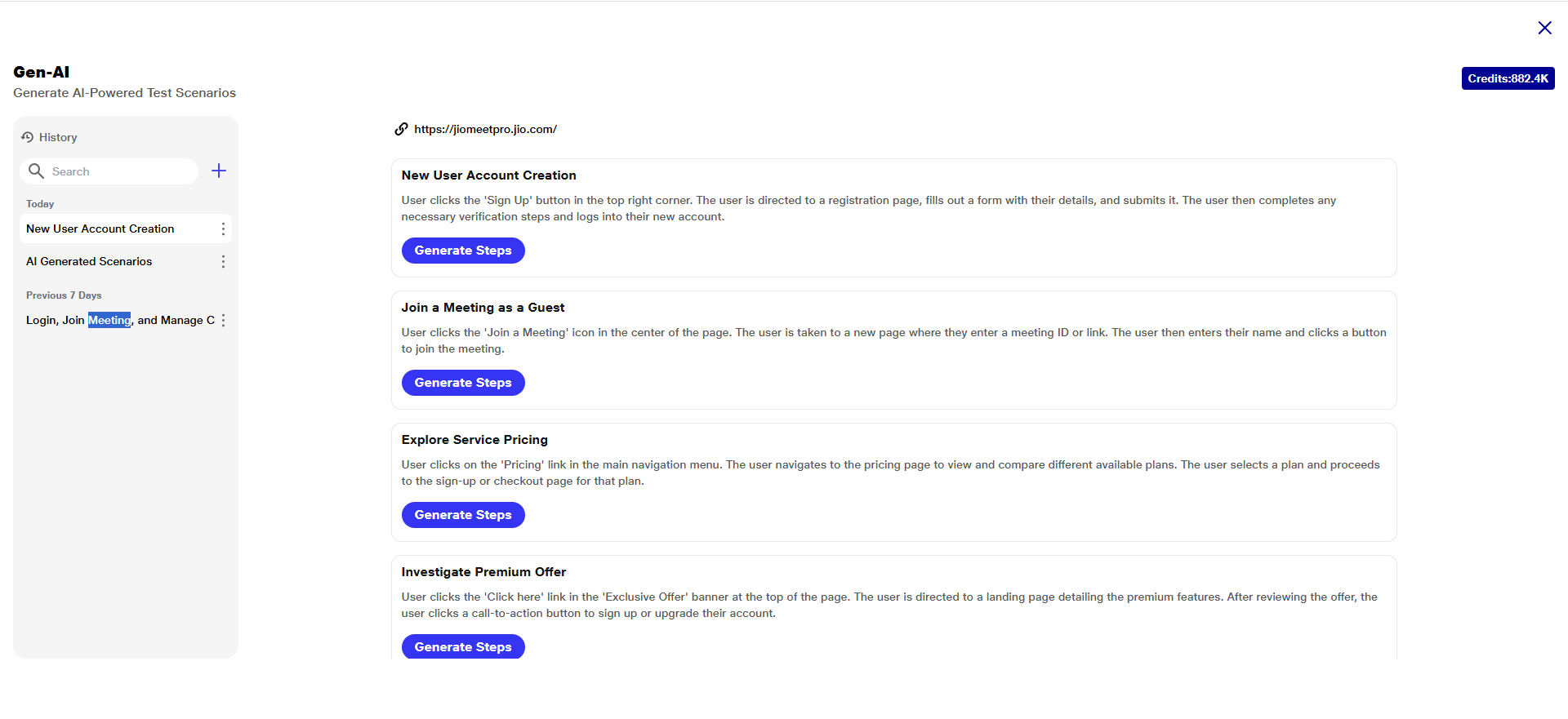Generate steps for Explore Service Pricing
The height and width of the screenshot is (719, 1568).
[463, 515]
